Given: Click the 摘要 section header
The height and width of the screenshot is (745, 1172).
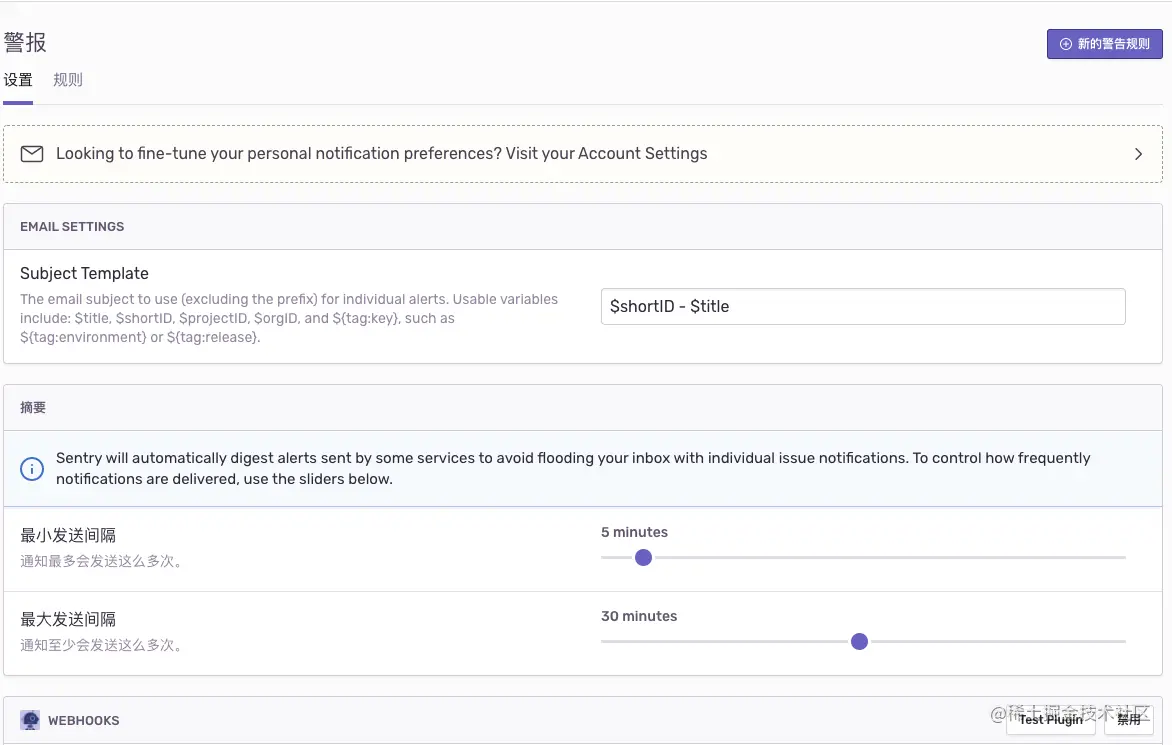Looking at the screenshot, I should click(33, 408).
